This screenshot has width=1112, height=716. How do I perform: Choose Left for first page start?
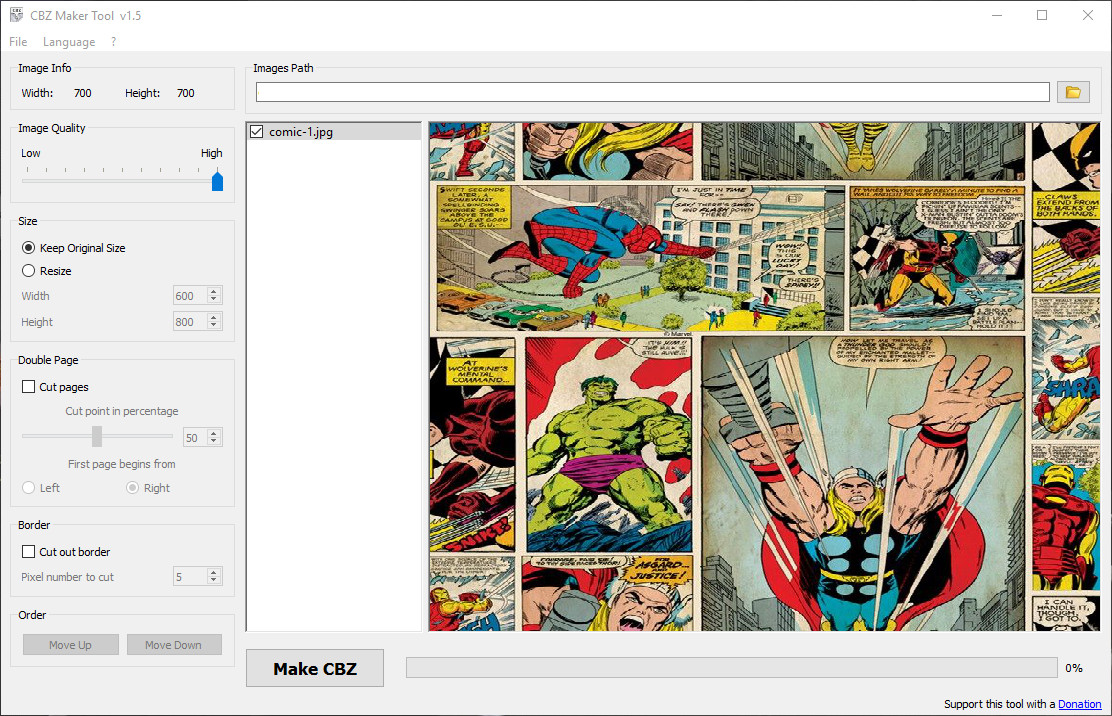[28, 488]
